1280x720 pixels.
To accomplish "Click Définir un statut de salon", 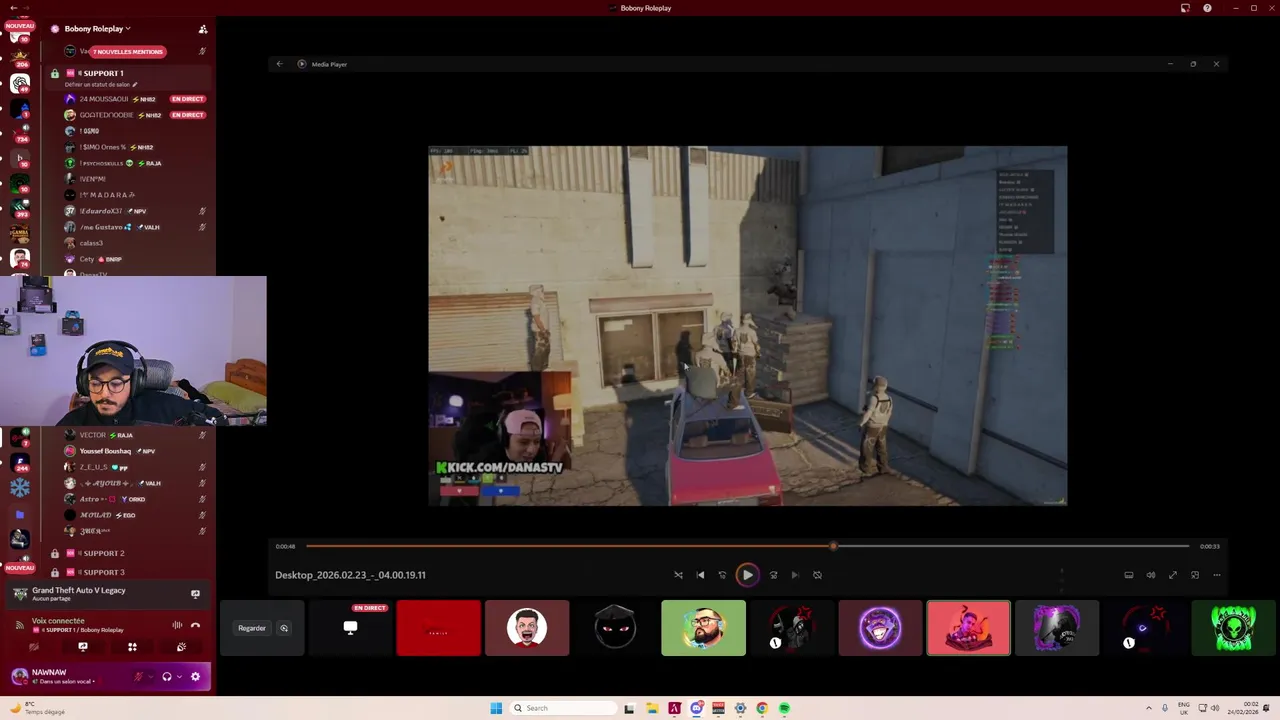I will coord(101,85).
